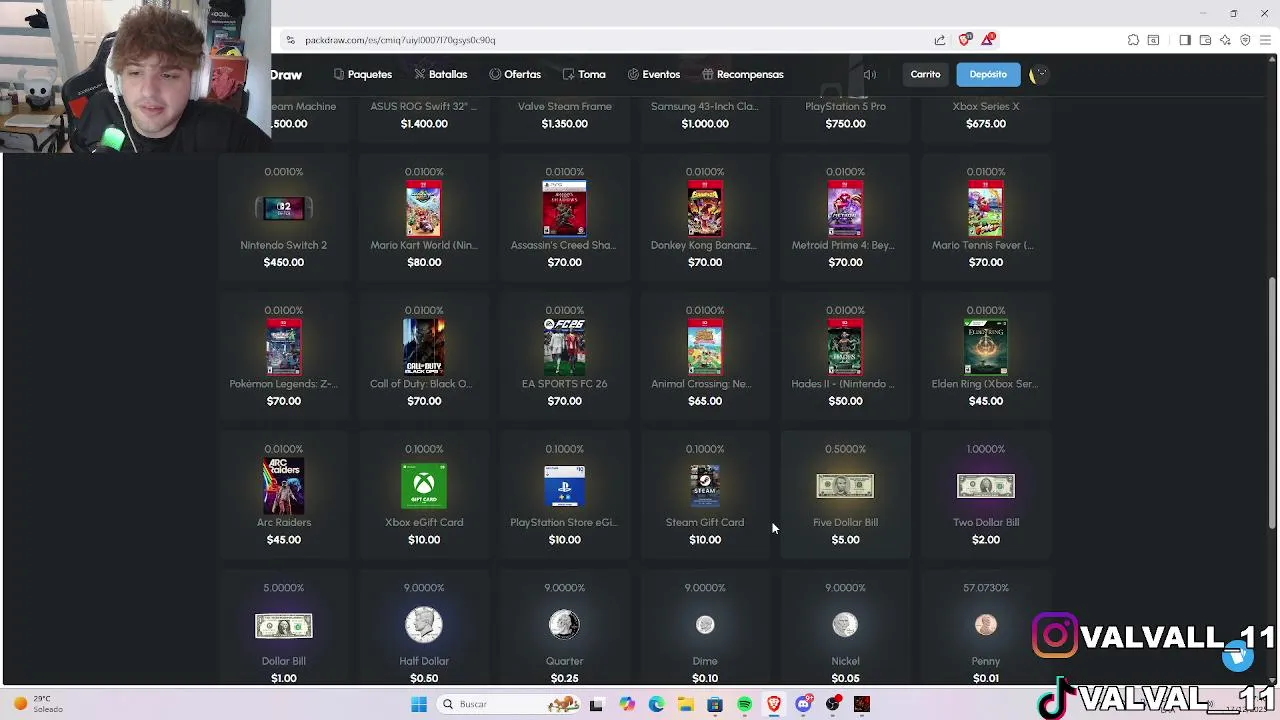Open the Eventos page
The image size is (1280, 720).
coord(654,74)
